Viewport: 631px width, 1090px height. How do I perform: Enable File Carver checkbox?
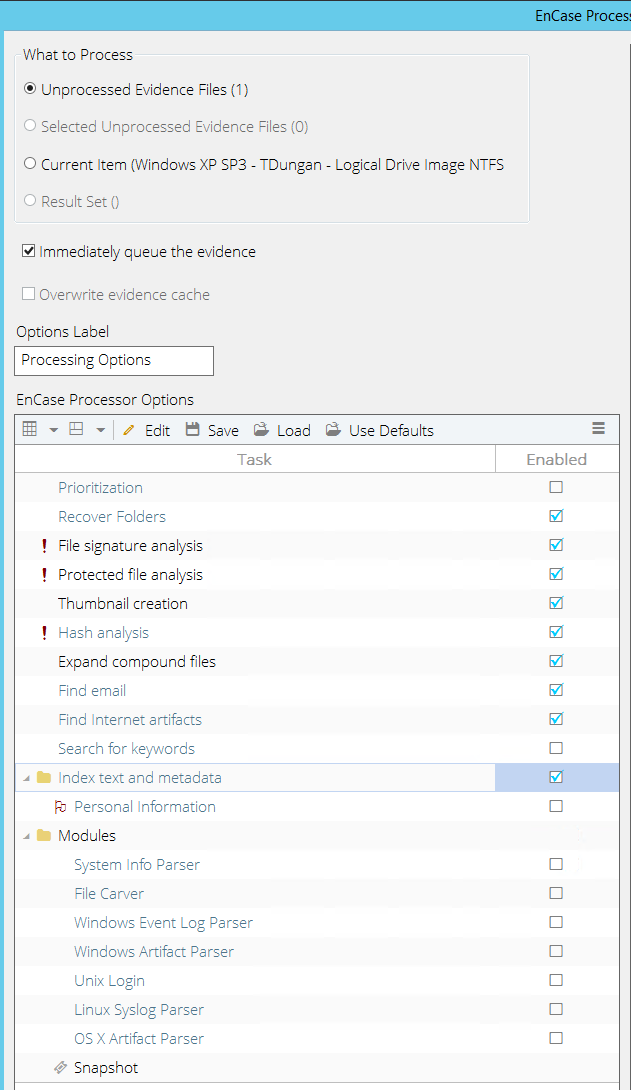pos(556,893)
